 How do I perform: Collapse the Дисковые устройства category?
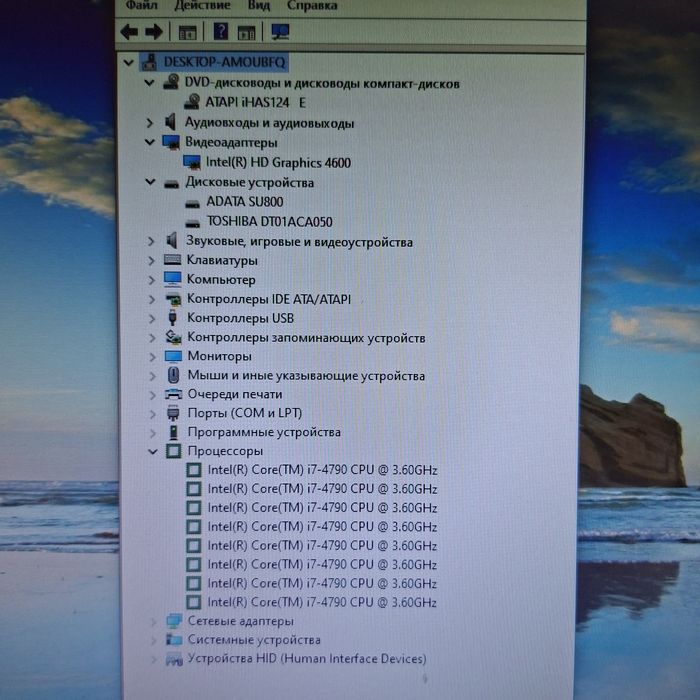(x=150, y=182)
